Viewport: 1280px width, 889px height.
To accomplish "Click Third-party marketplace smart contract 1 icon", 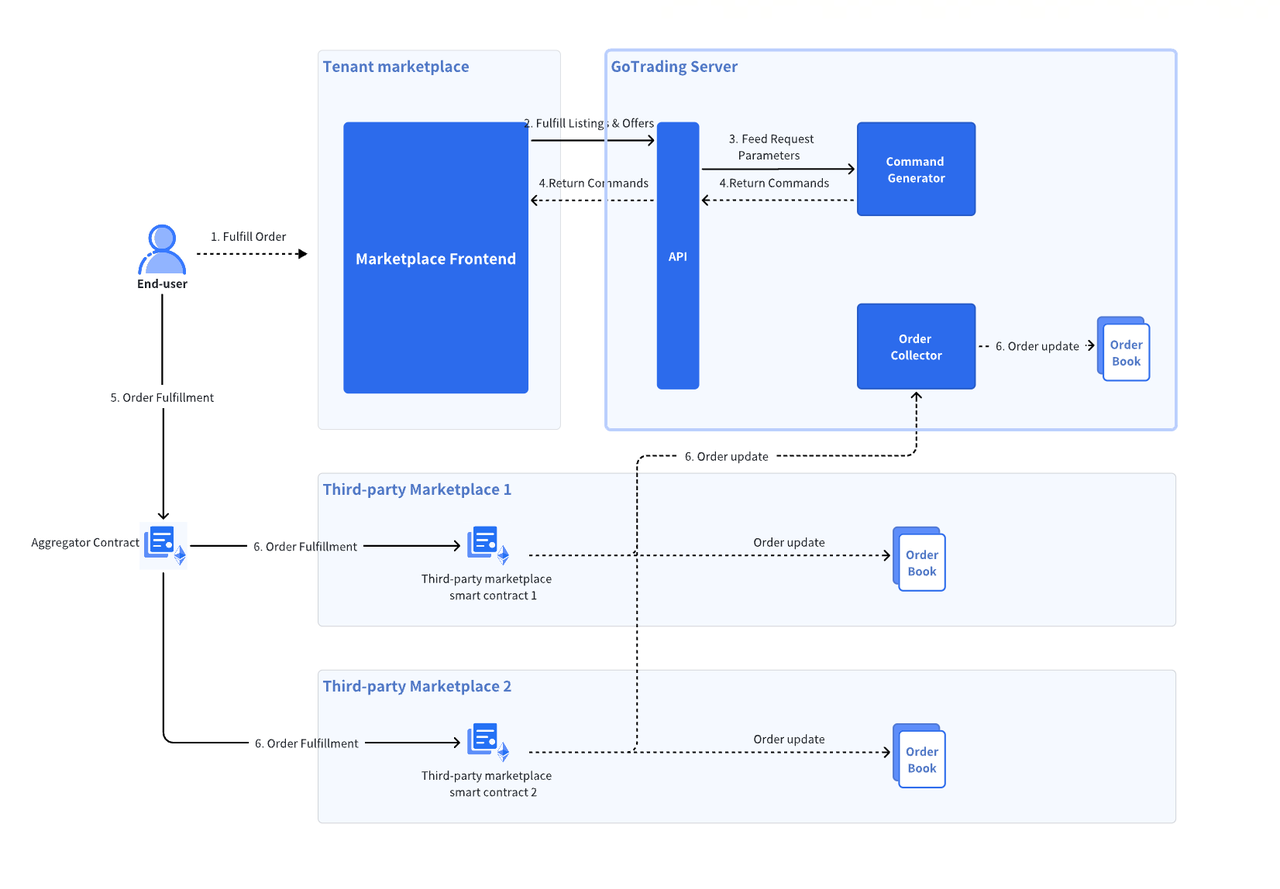I will (x=488, y=545).
